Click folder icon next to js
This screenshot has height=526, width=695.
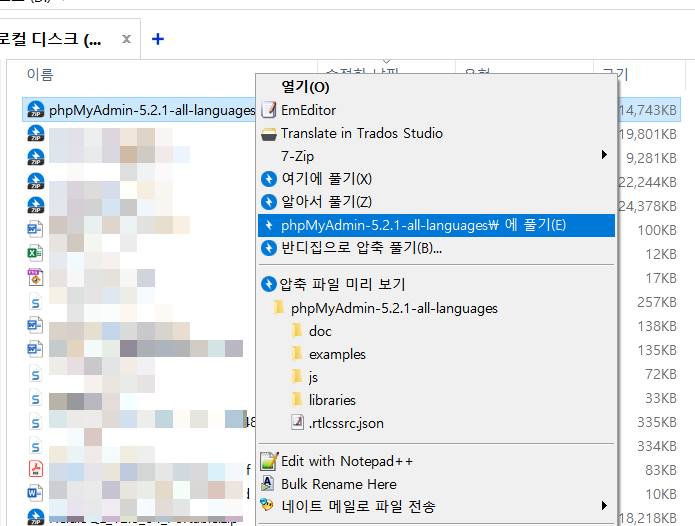(297, 377)
